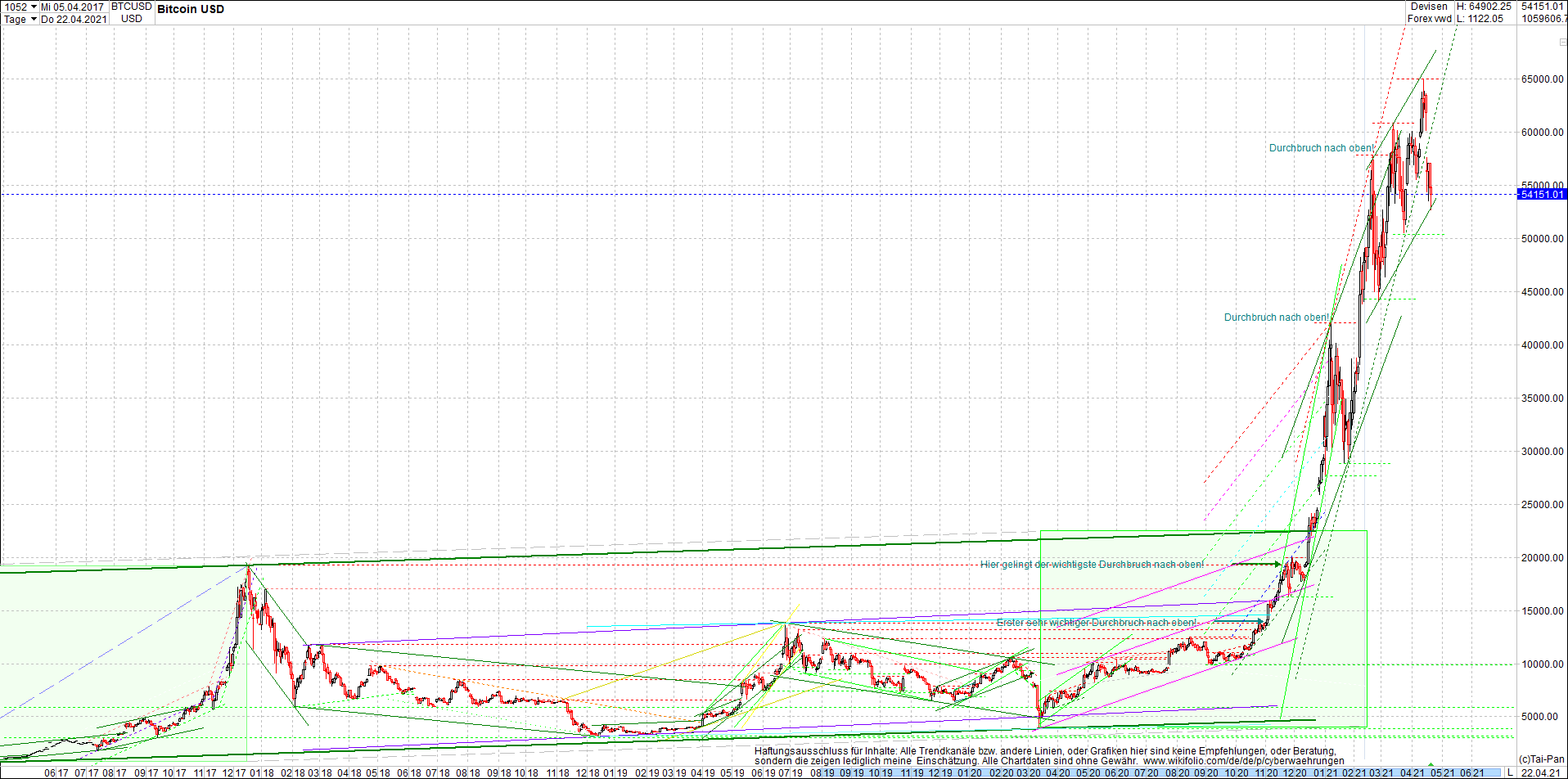
Task: Click the BTCUSD symbol box
Action: click(x=132, y=7)
